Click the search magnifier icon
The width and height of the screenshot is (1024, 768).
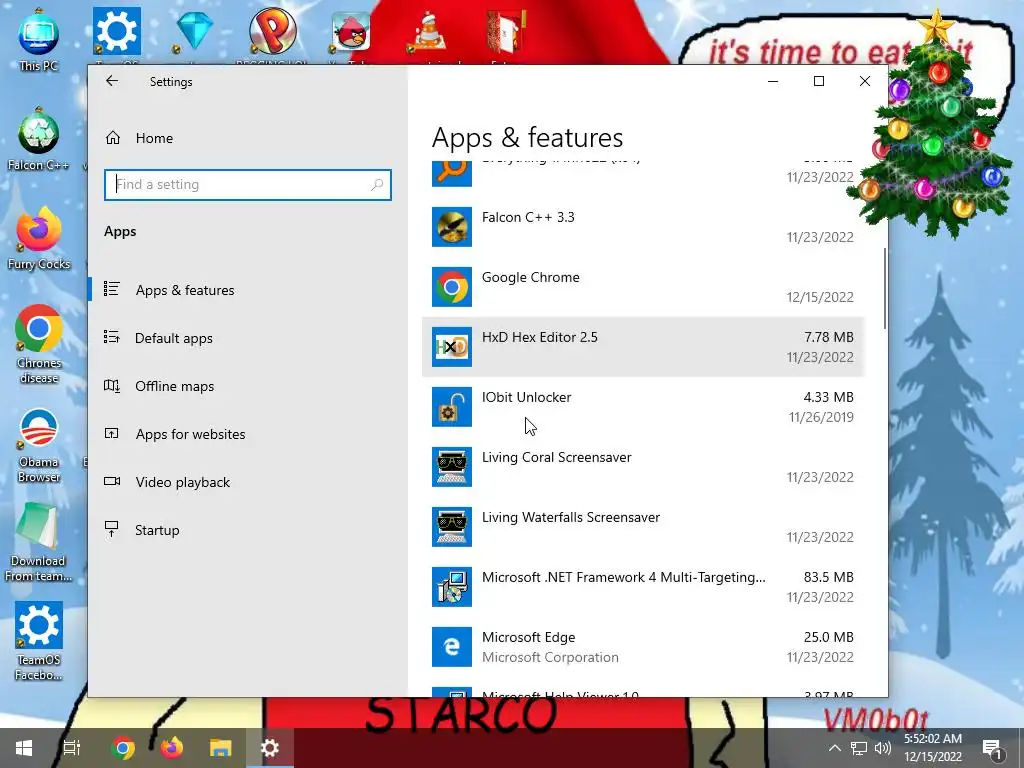[377, 184]
